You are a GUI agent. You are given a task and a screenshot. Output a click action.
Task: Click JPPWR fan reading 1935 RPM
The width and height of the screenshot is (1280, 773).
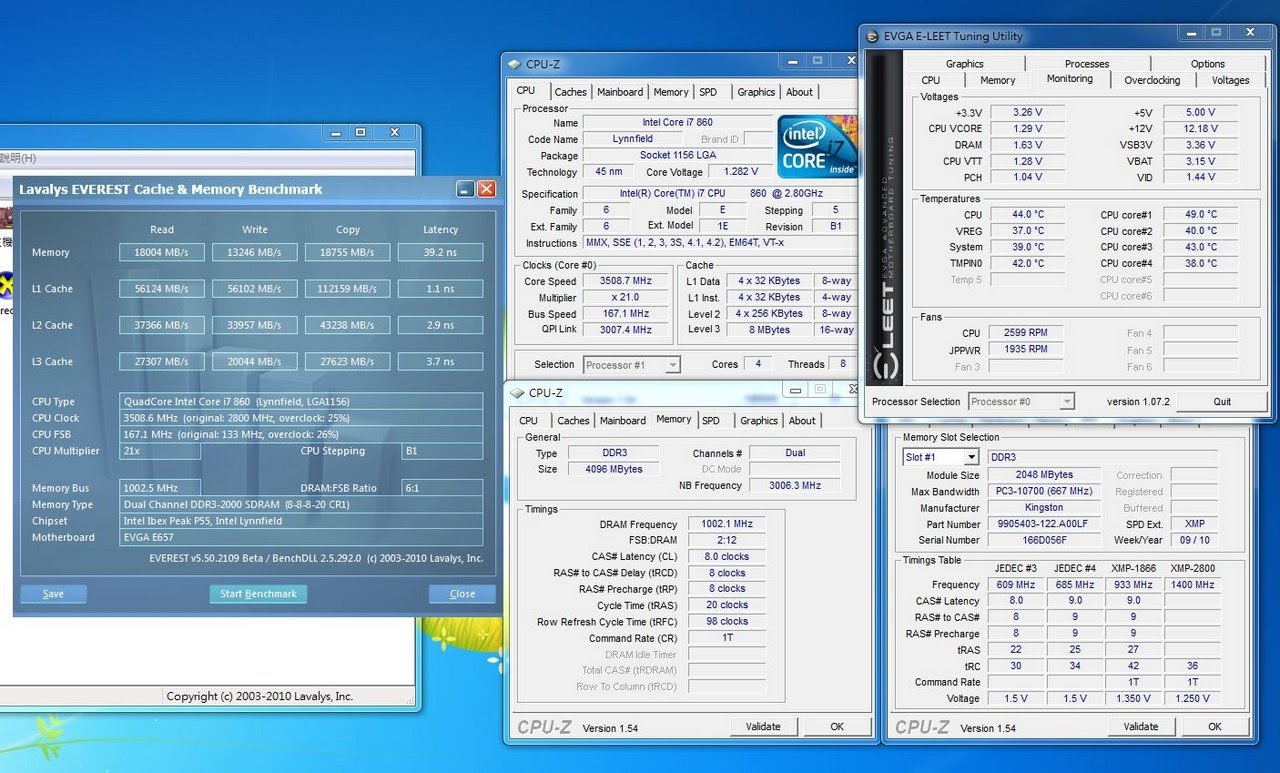1027,349
